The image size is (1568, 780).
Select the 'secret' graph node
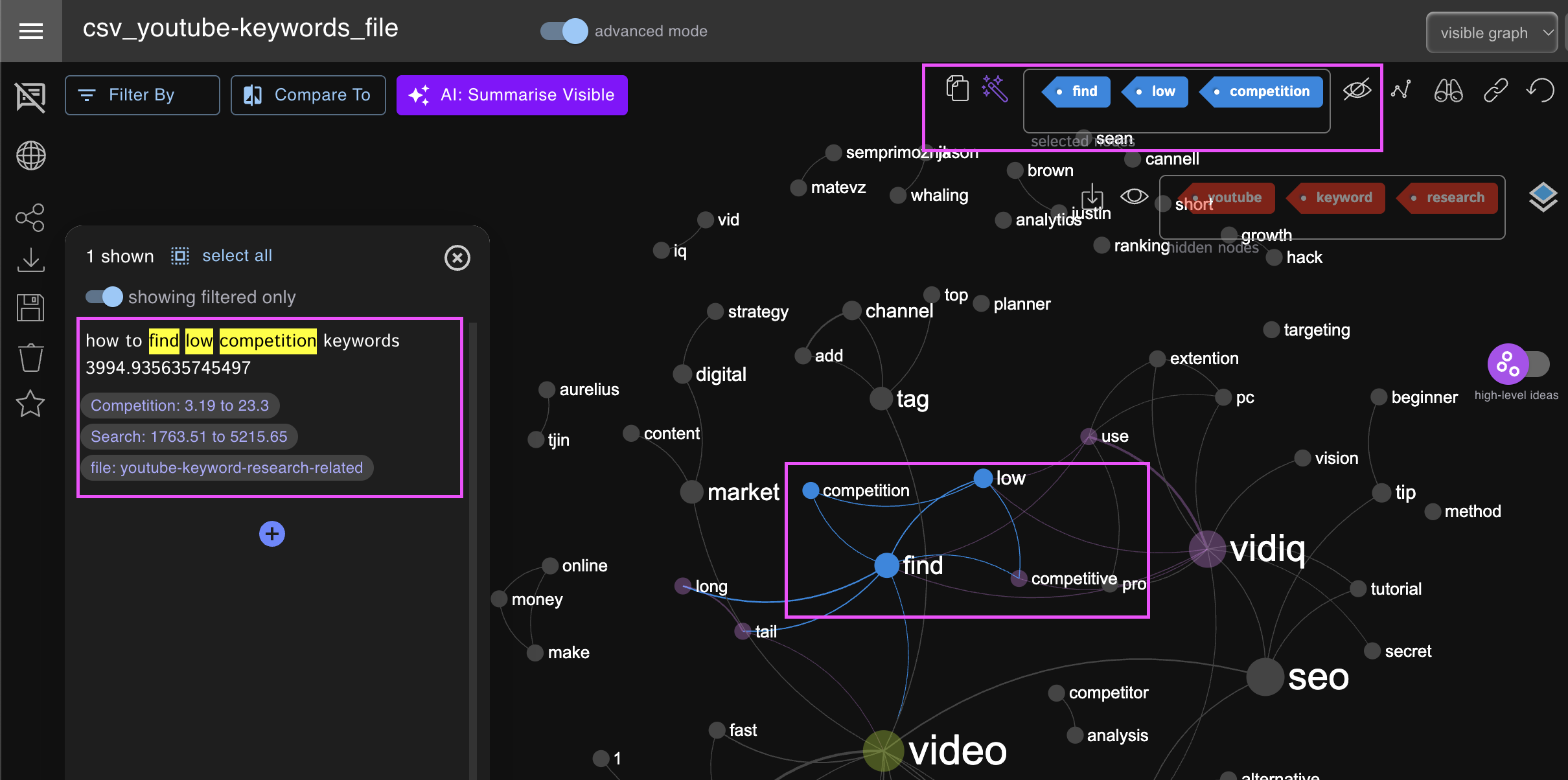pyautogui.click(x=1372, y=651)
